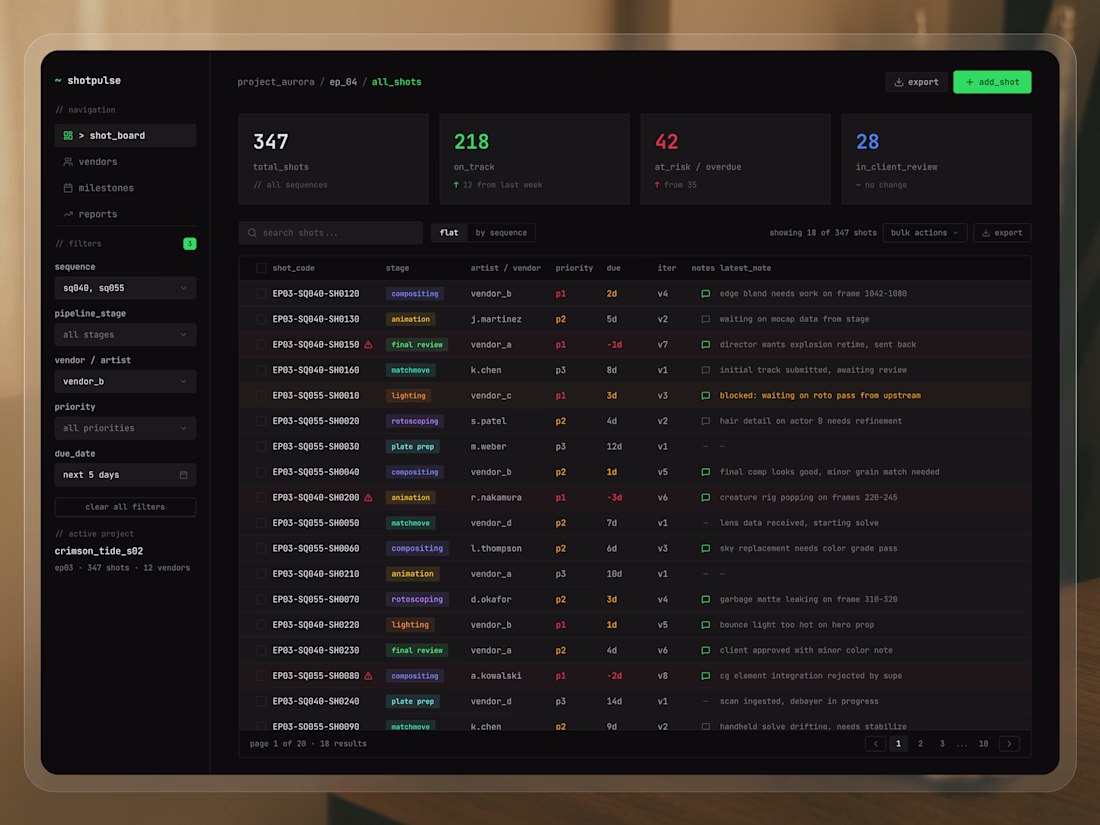Click warning icon on EP03-SQ040-SH0150
1100x825 pixels.
[368, 344]
